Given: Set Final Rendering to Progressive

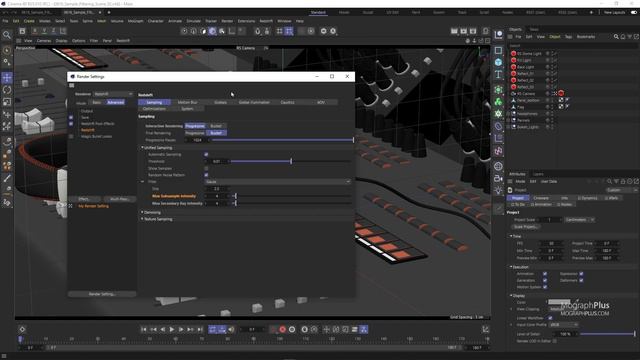Looking at the screenshot, I should coord(195,133).
